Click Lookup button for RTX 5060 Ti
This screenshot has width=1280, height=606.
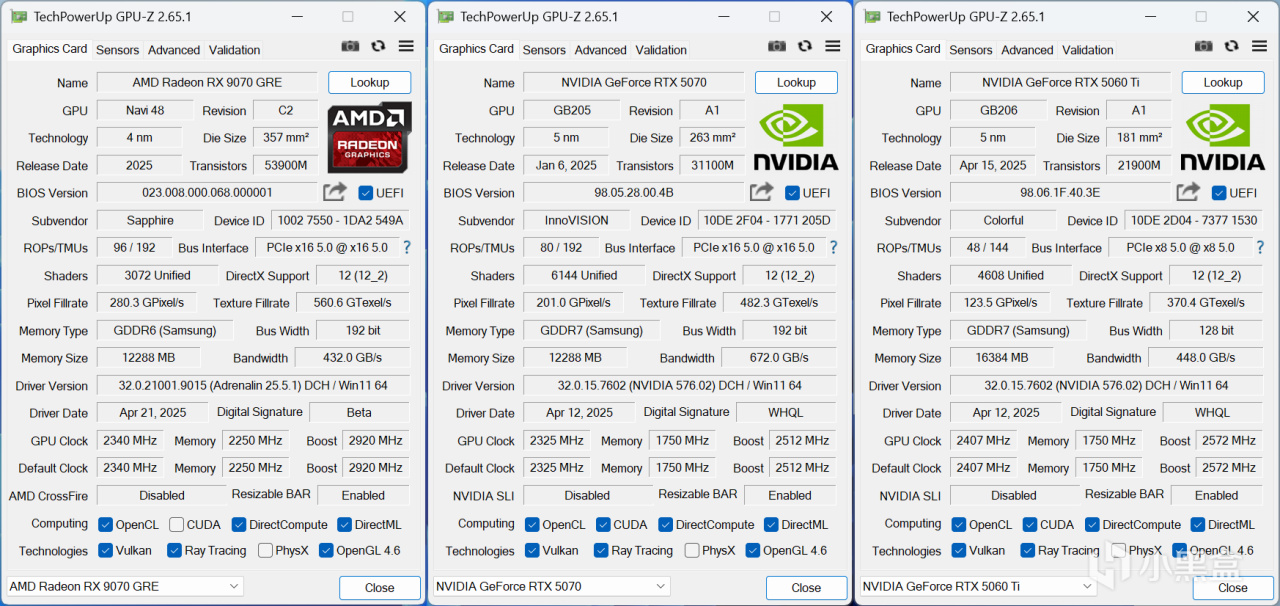(1223, 83)
